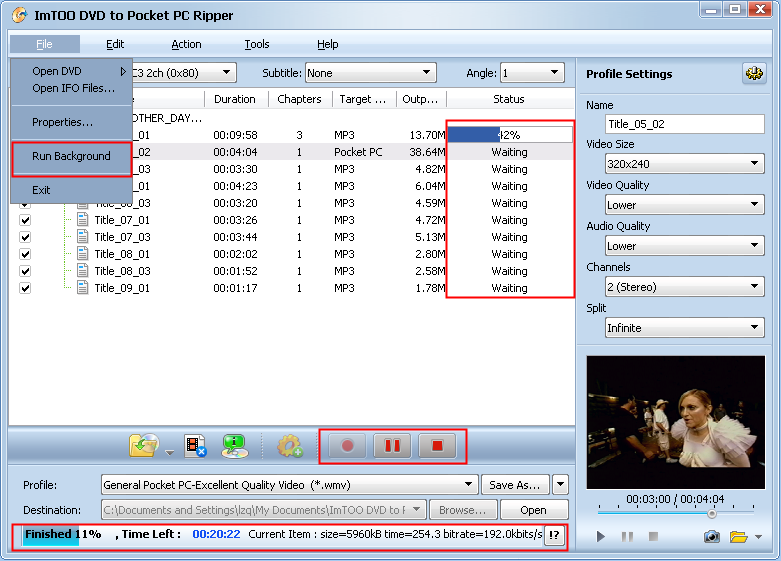Select Run Background menu item
781x561 pixels.
71,156
